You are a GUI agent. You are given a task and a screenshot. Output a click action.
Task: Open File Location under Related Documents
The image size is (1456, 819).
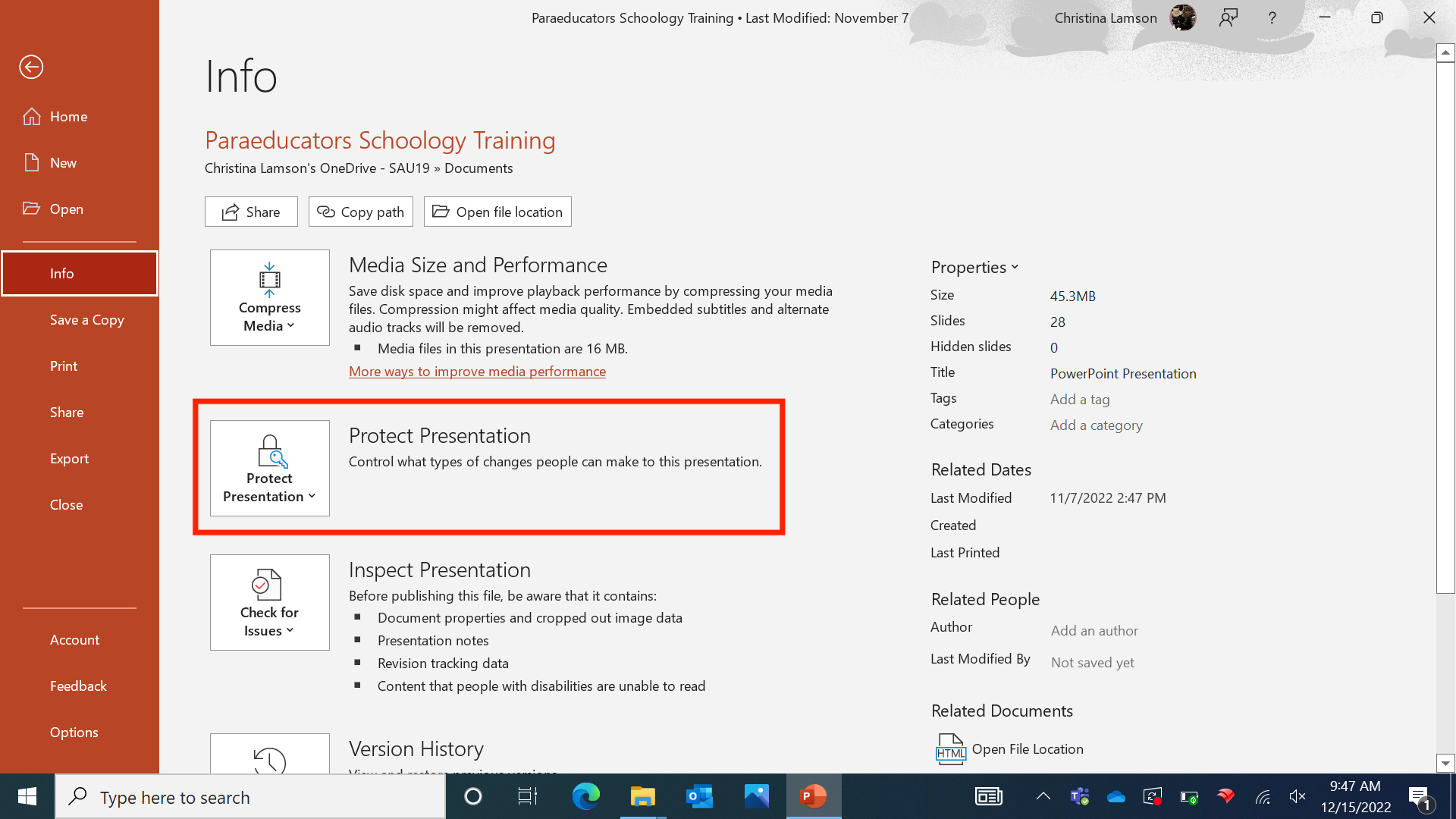click(x=1009, y=749)
